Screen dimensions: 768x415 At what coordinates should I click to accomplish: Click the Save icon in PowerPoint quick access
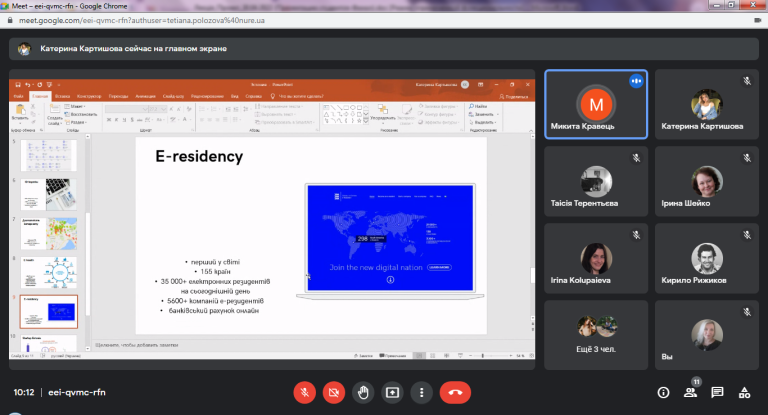click(x=18, y=85)
